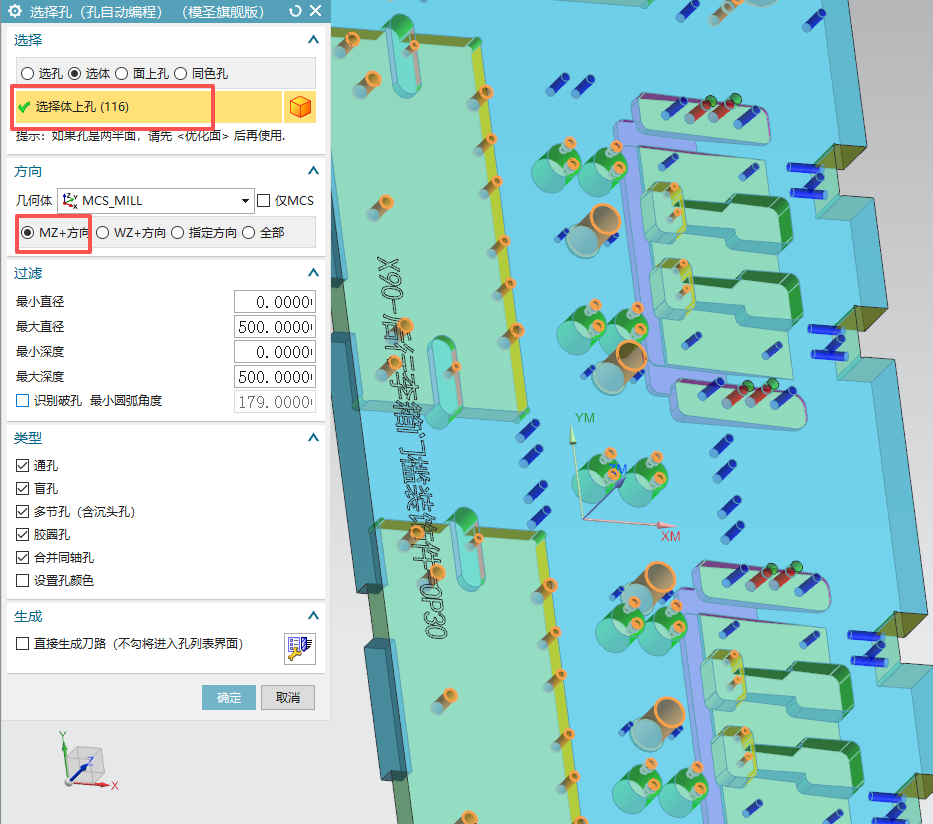The width and height of the screenshot is (933, 824).
Task: Click the generate toolpath settings icon
Action: (299, 648)
